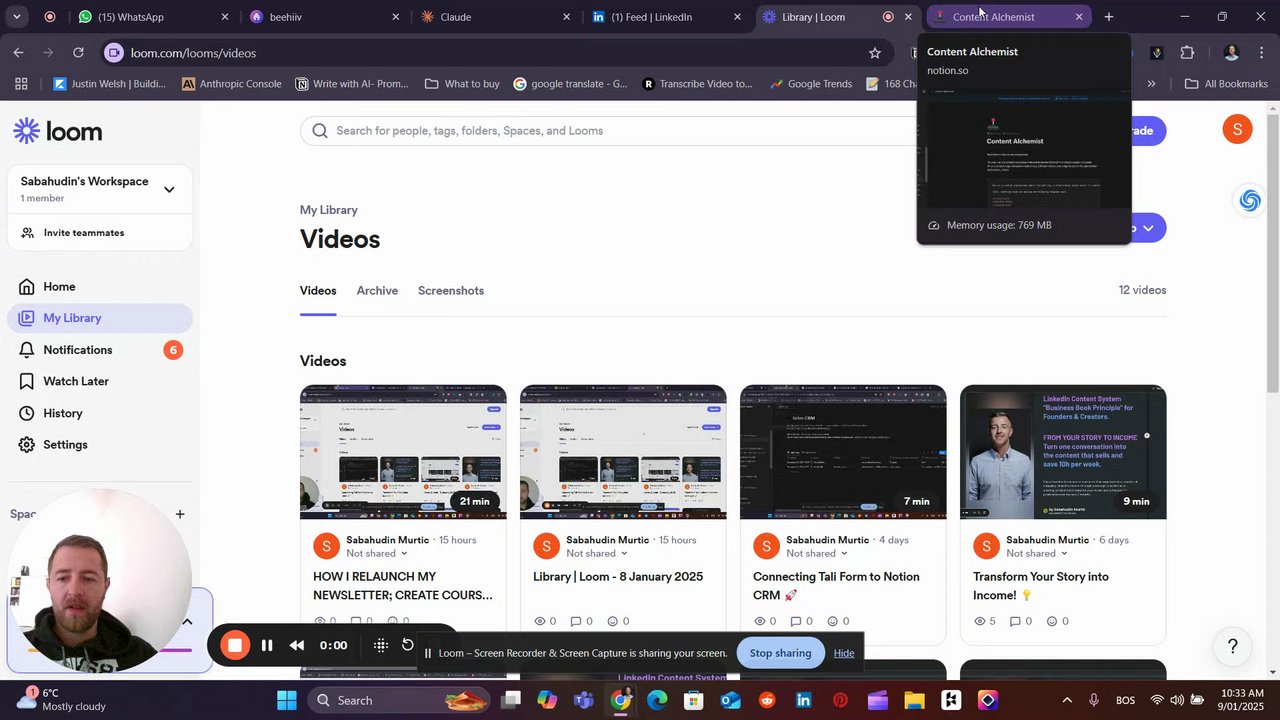The height and width of the screenshot is (720, 1280).
Task: Click the Windows taskbar Search box
Action: click(x=400, y=700)
